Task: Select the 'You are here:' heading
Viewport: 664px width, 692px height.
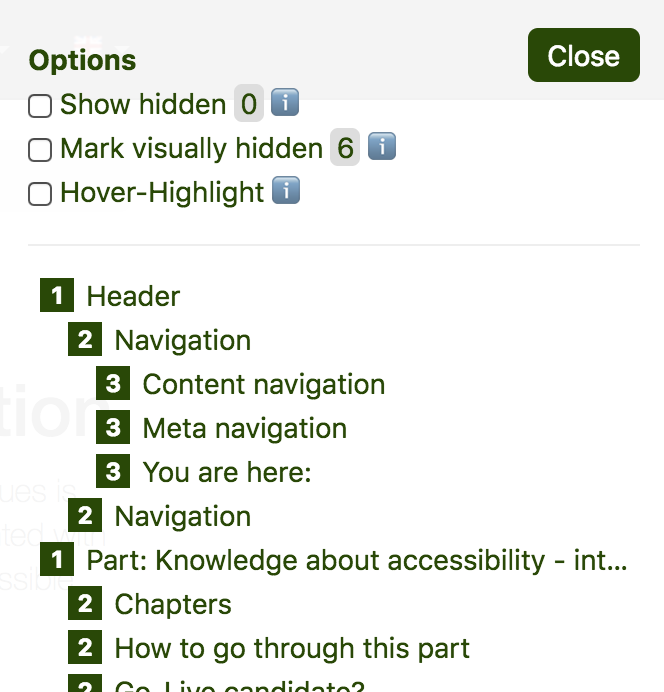Action: point(227,473)
